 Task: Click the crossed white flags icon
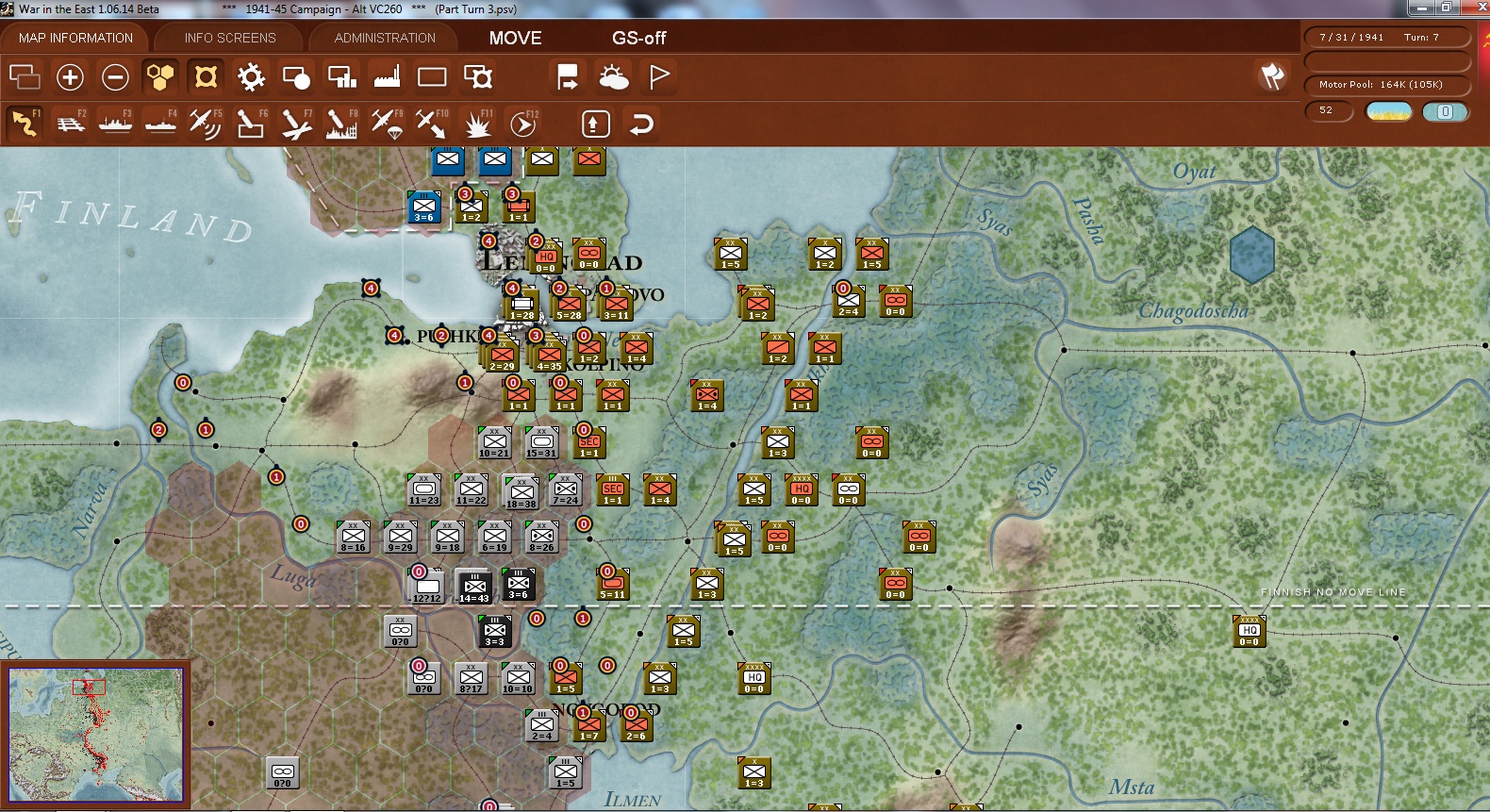tap(1272, 76)
